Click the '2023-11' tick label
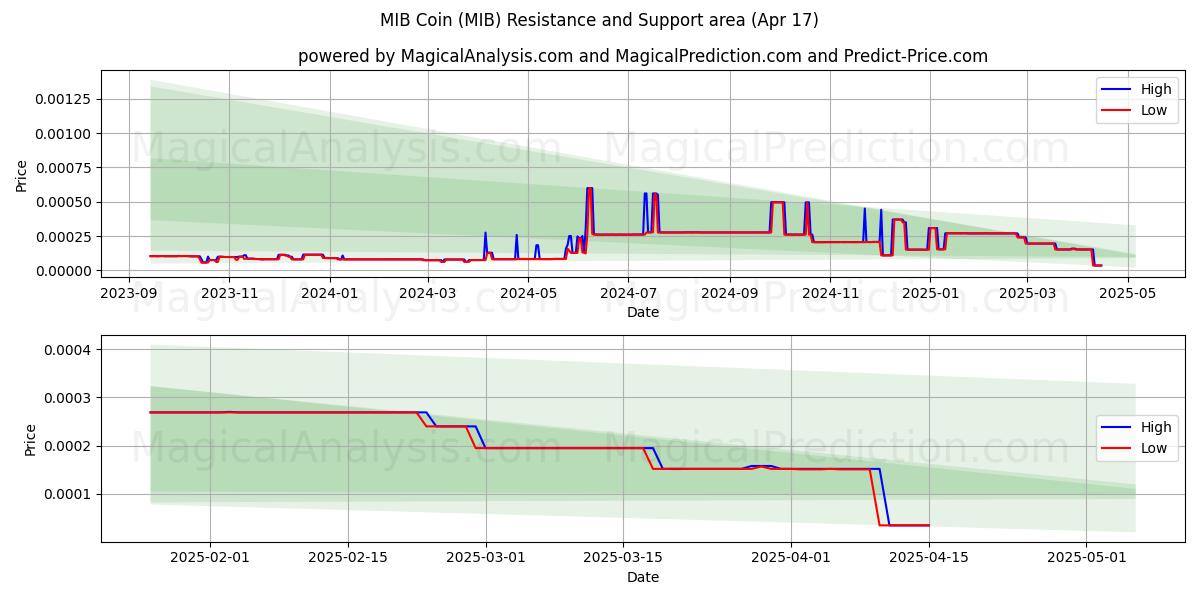The width and height of the screenshot is (1200, 600). pyautogui.click(x=229, y=292)
